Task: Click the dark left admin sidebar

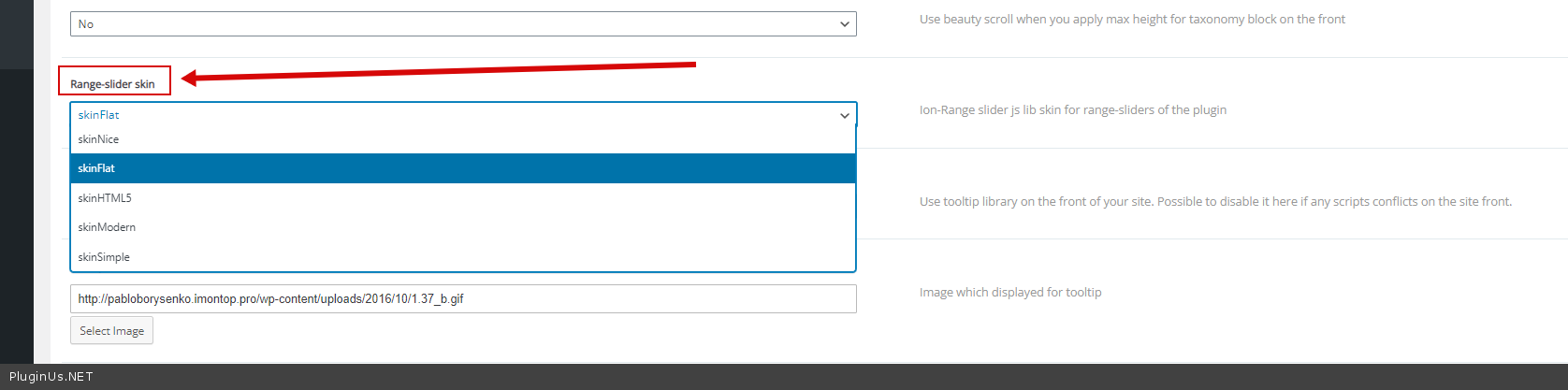Action: 17,215
